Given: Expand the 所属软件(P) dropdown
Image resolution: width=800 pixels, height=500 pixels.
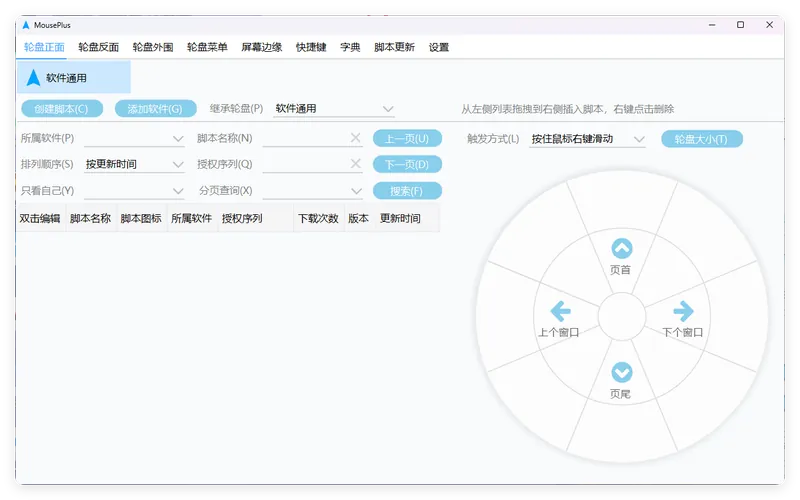Looking at the screenshot, I should point(134,138).
